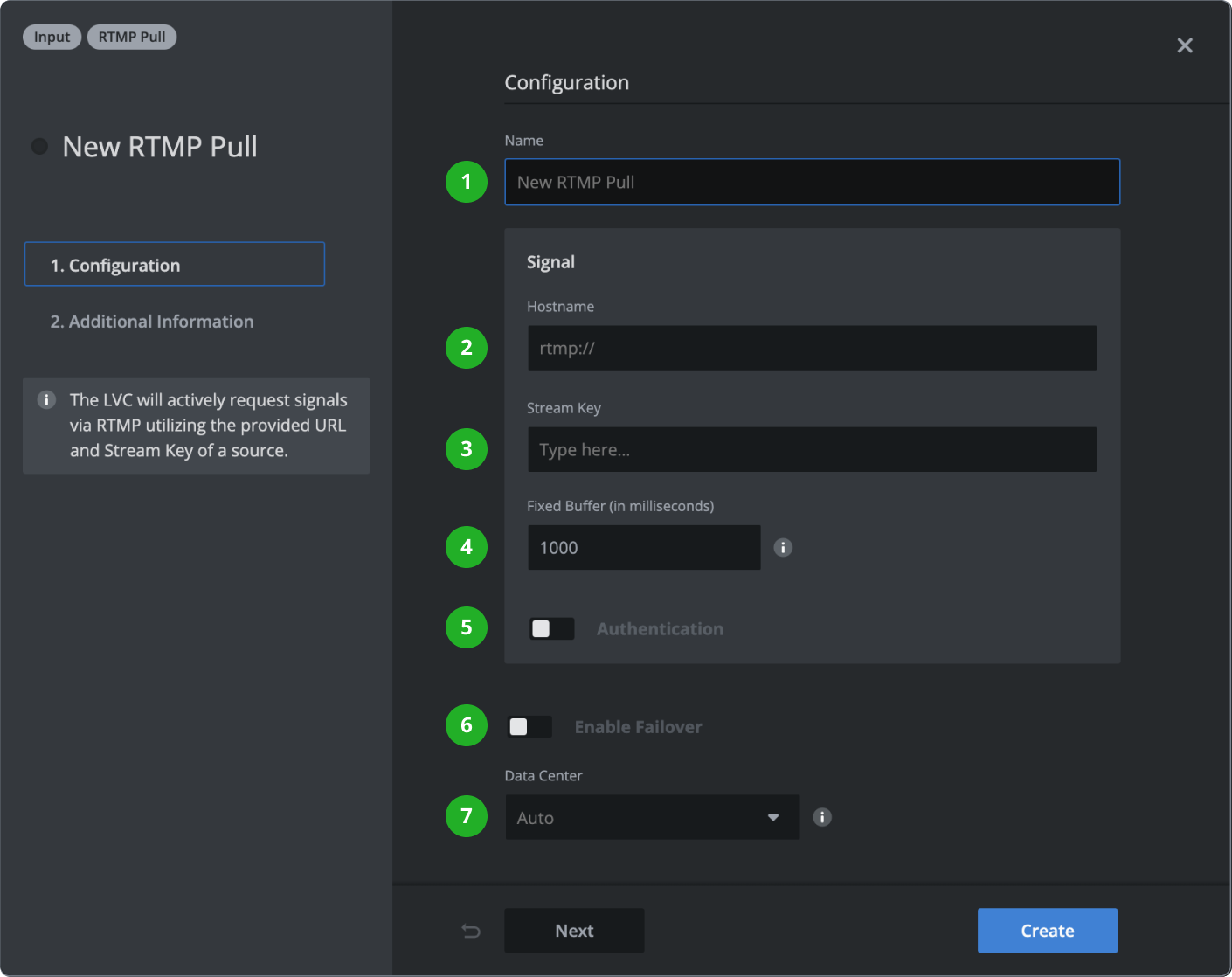Click the green step 1 marker
Screen dimensions: 1232x977
click(x=467, y=182)
